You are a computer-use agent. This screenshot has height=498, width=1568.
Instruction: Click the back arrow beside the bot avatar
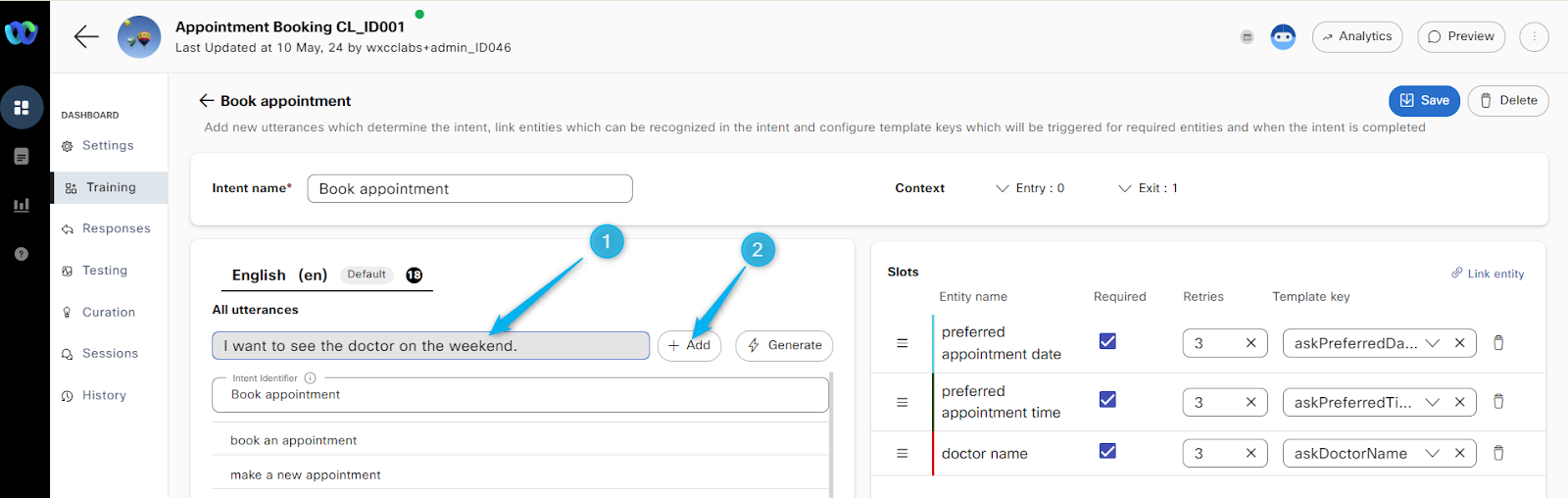click(x=86, y=37)
